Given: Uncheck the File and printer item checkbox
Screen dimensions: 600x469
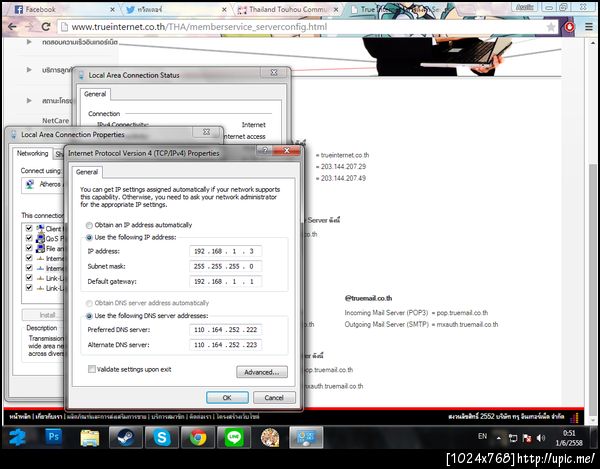Looking at the screenshot, I should click(29, 248).
